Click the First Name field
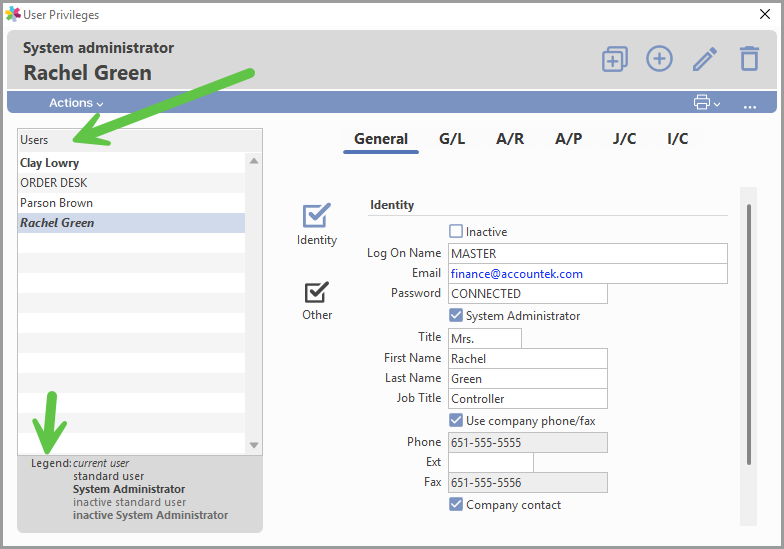Image resolution: width=784 pixels, height=549 pixels. 528,358
